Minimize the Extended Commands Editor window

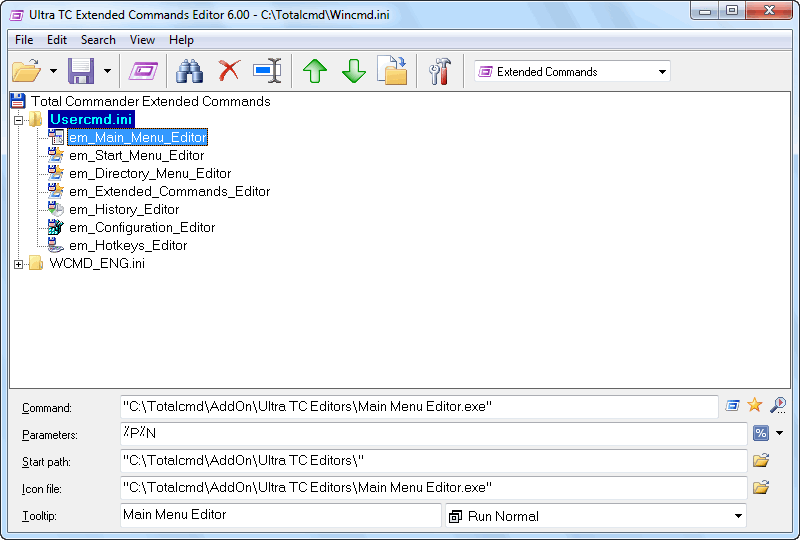coord(705,11)
